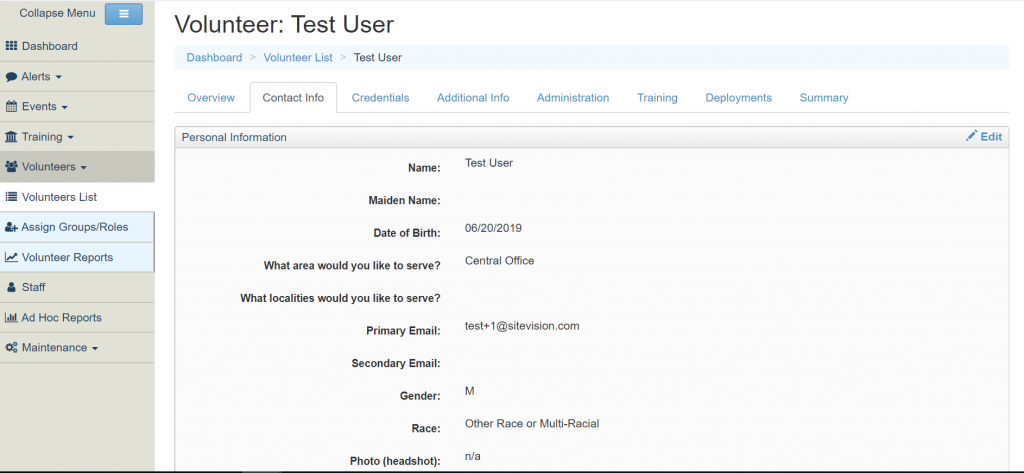Click the Ad Hoc Reports bar chart icon
Viewport: 1024px width, 473px height.
point(12,318)
